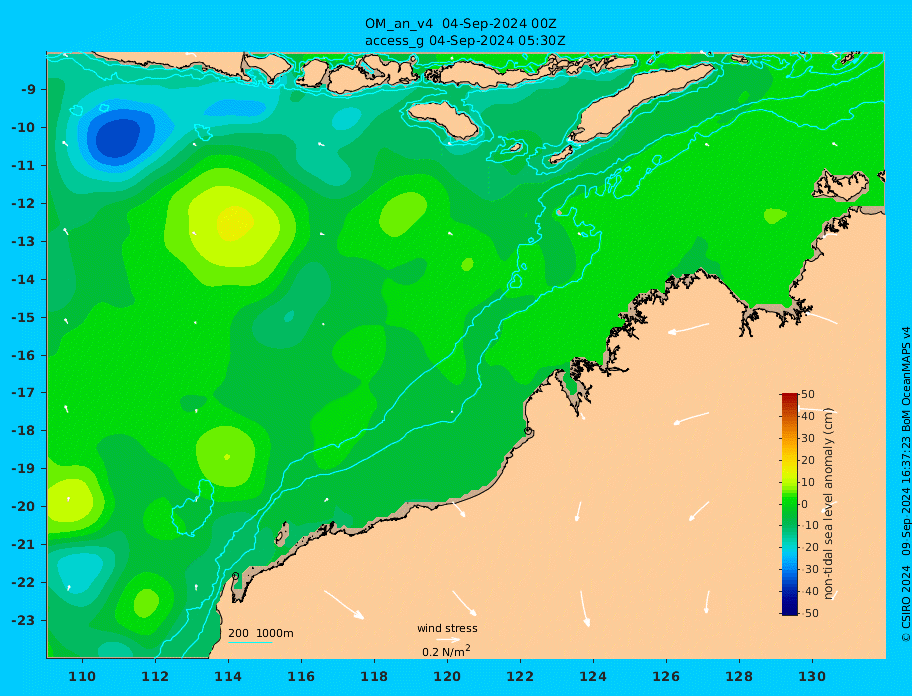Click the yellow high anomaly eddy centre
The width and height of the screenshot is (912, 696).
235,224
